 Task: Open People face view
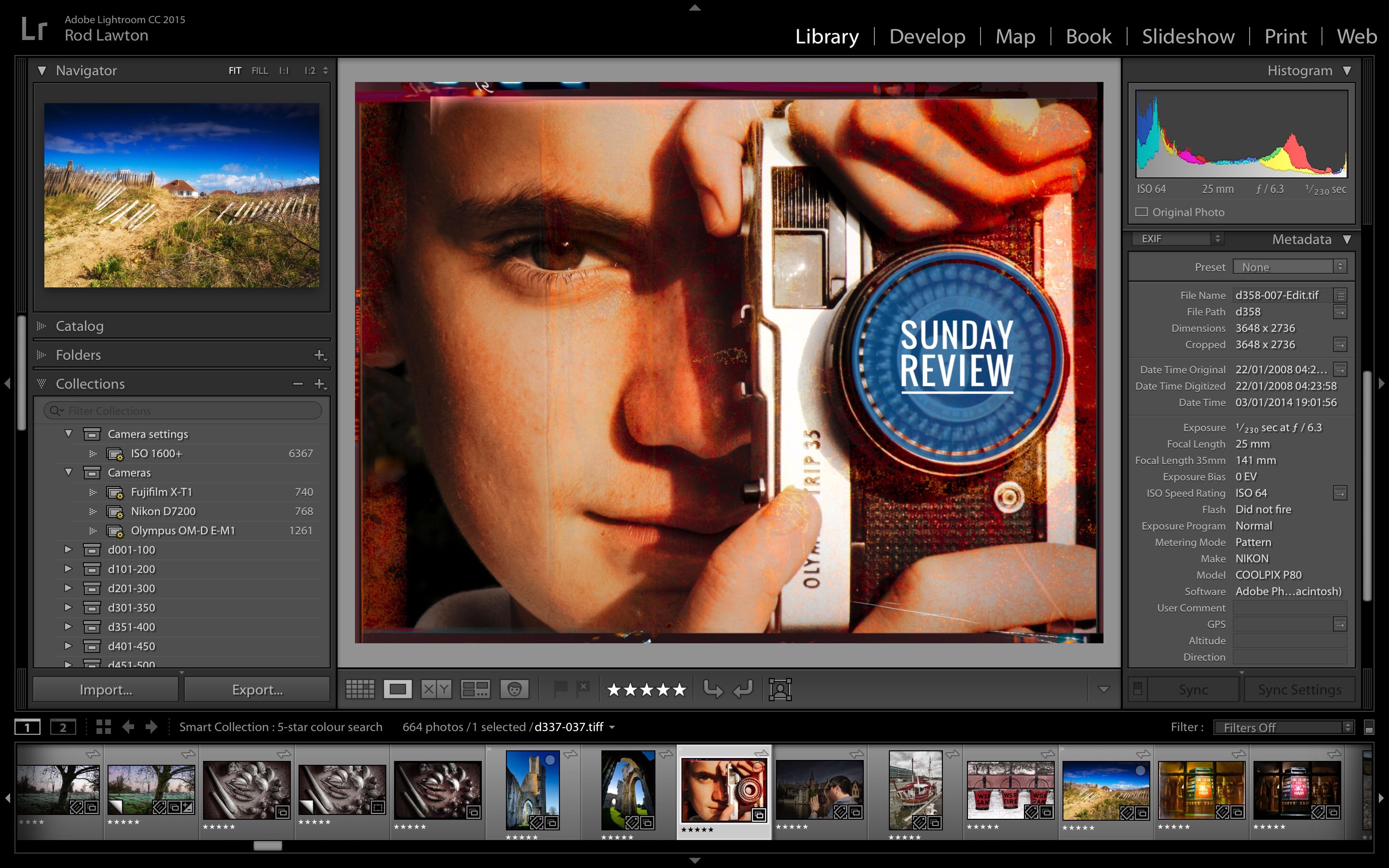tap(514, 689)
